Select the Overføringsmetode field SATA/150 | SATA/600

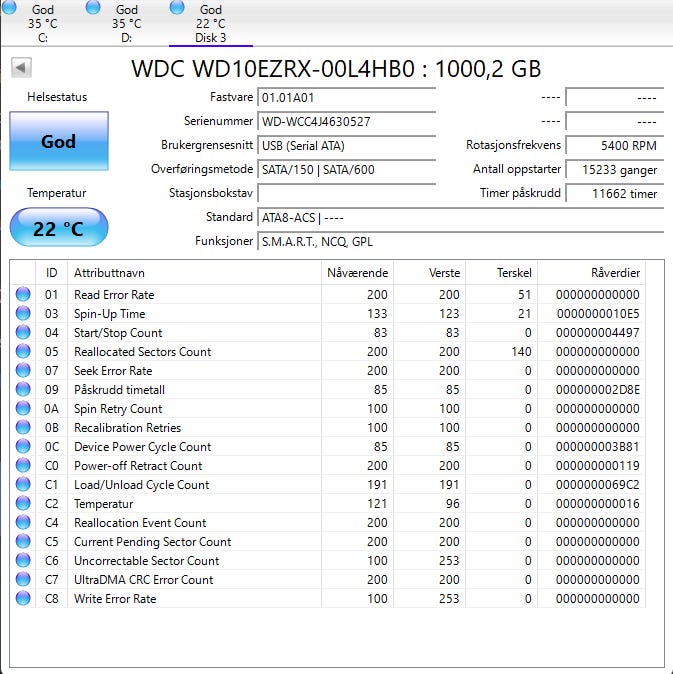click(x=346, y=170)
